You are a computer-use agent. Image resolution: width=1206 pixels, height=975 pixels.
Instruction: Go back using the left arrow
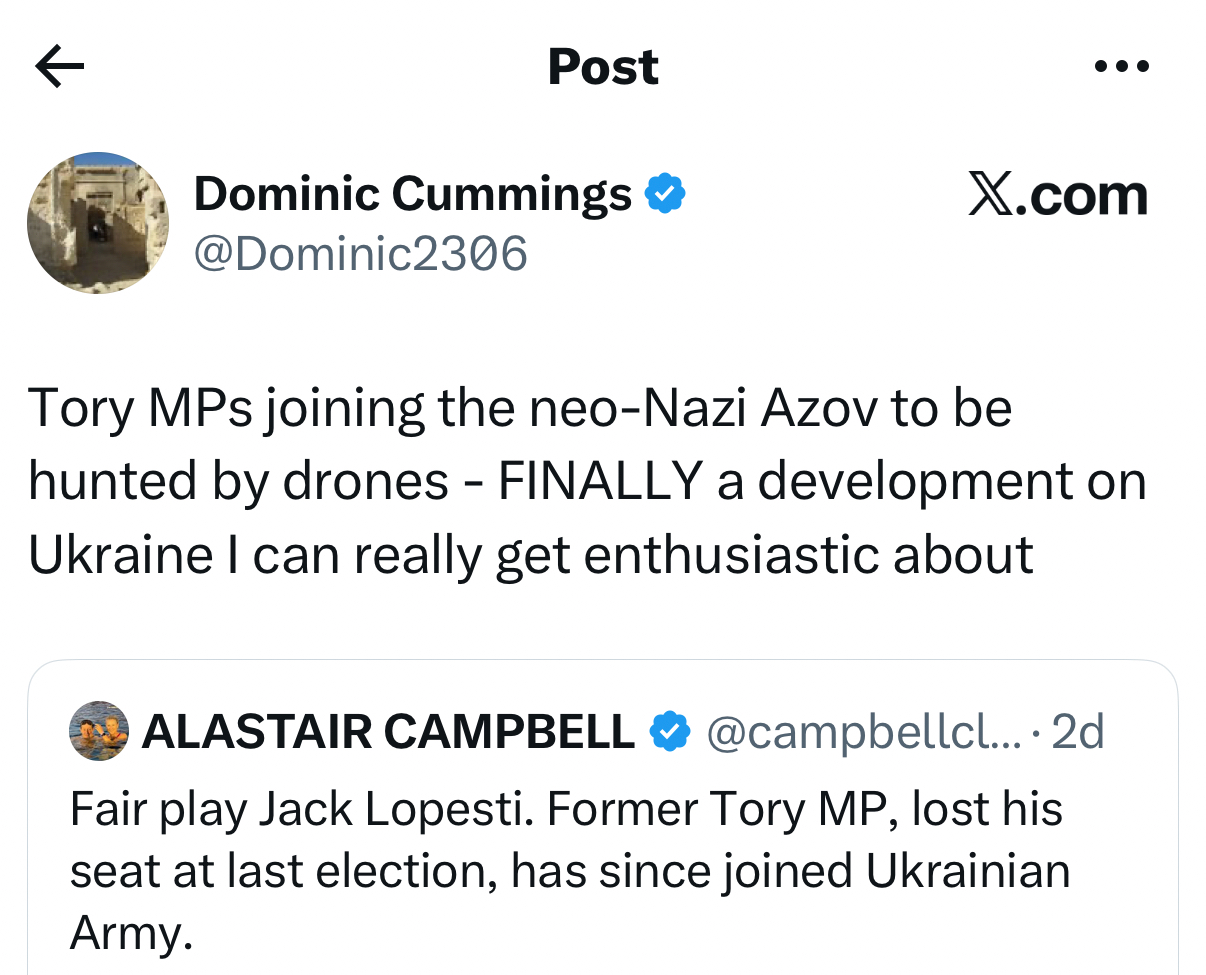[x=59, y=68]
